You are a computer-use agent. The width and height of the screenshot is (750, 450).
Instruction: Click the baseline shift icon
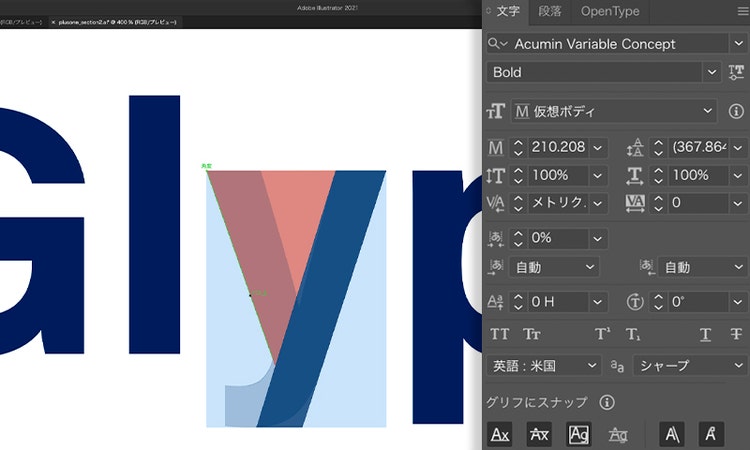[496, 302]
